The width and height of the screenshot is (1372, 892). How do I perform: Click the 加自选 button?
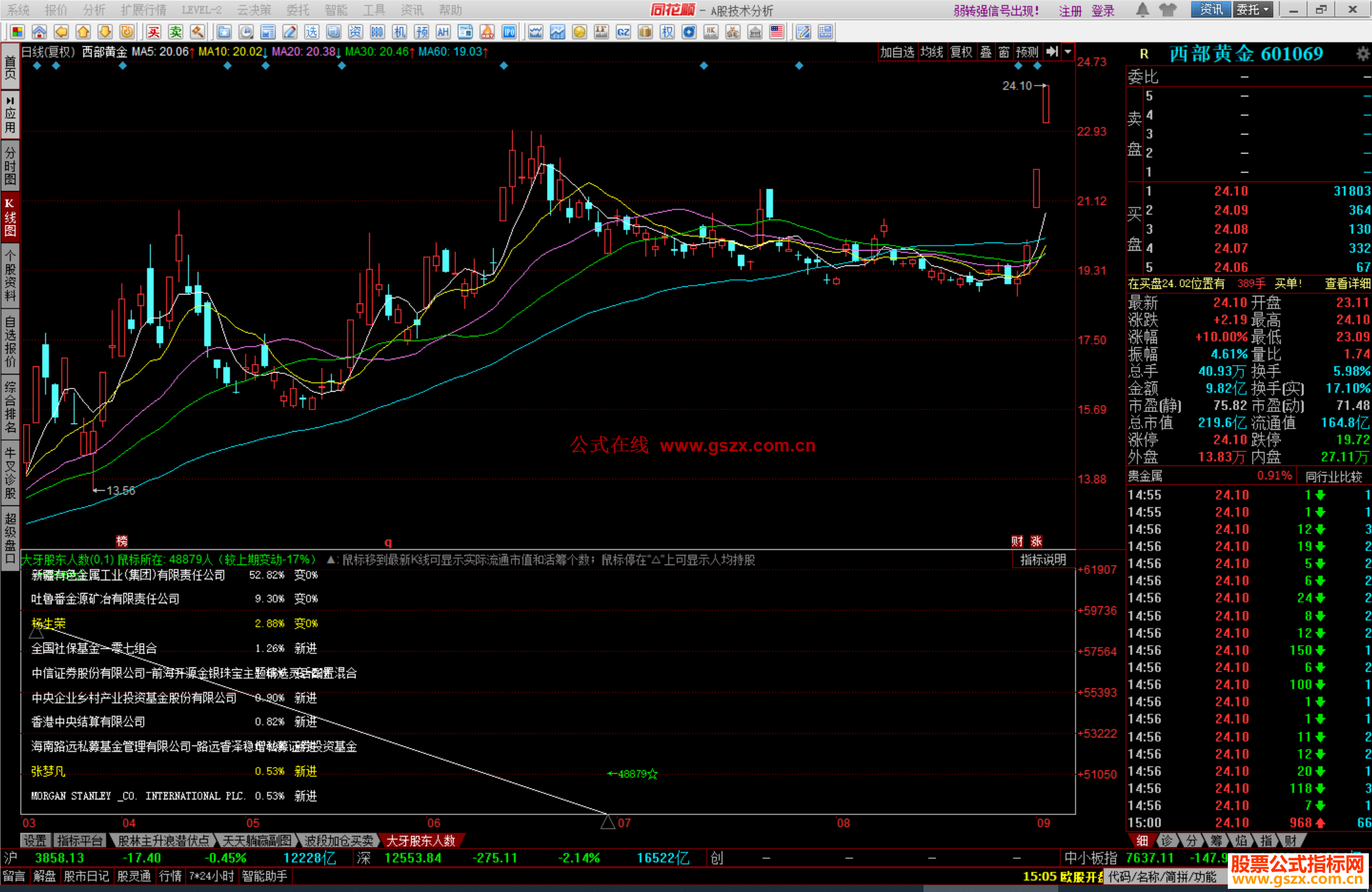(897, 52)
